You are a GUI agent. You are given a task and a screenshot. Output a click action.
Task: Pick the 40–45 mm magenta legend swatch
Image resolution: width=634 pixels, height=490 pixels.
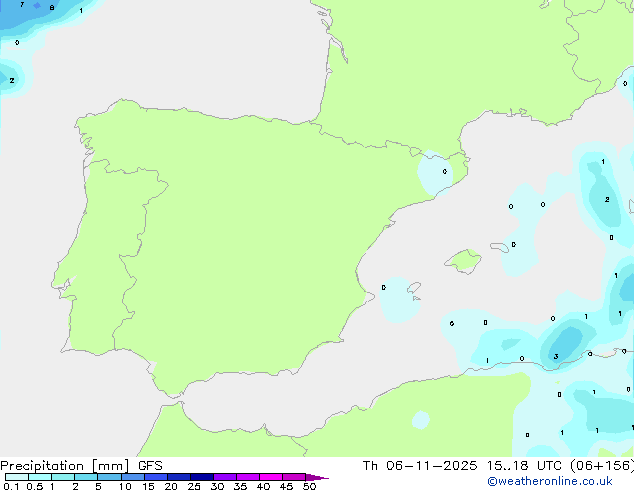pos(271,477)
